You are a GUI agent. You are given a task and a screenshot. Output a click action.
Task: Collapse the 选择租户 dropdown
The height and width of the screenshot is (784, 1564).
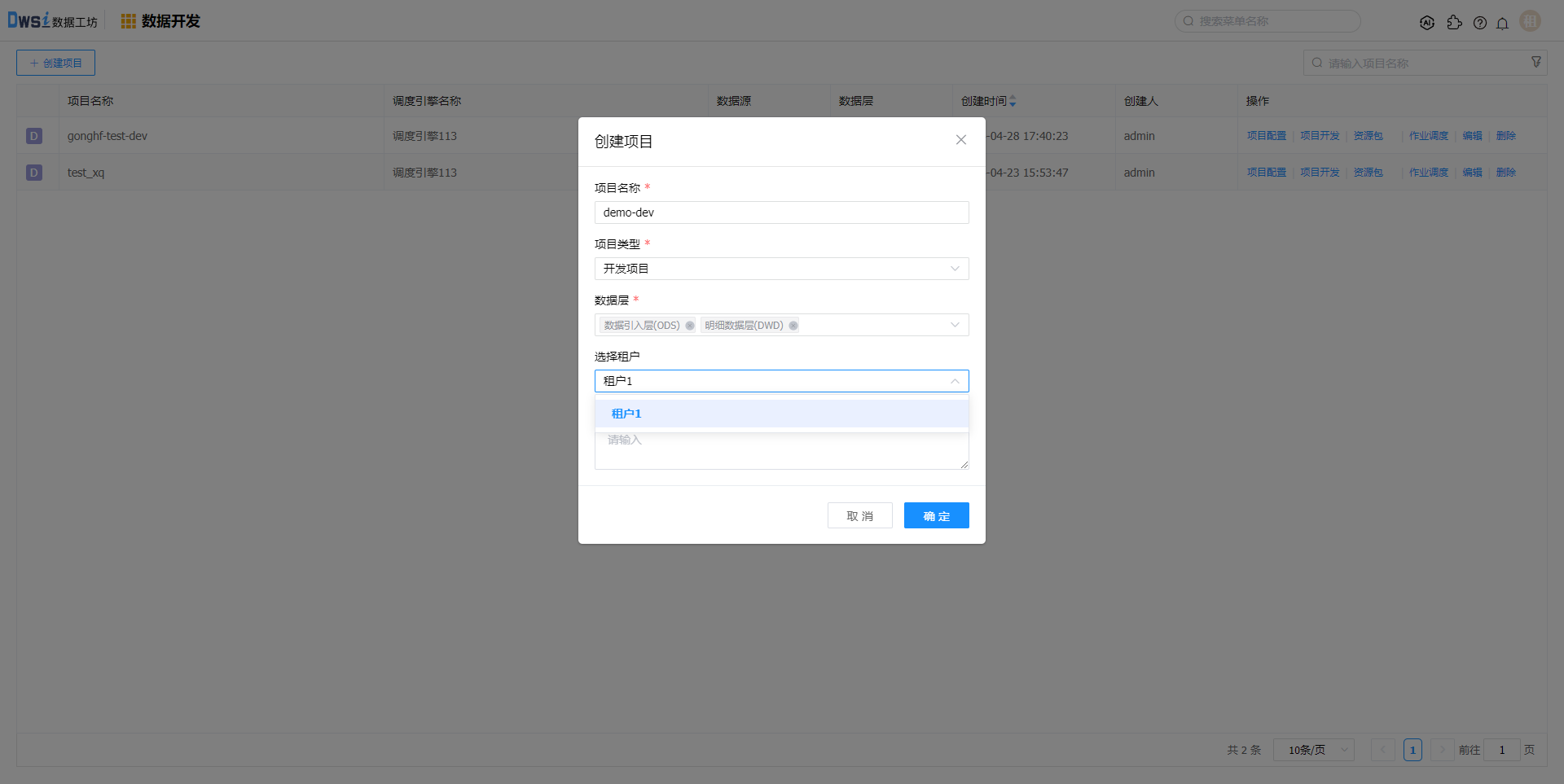(x=955, y=381)
